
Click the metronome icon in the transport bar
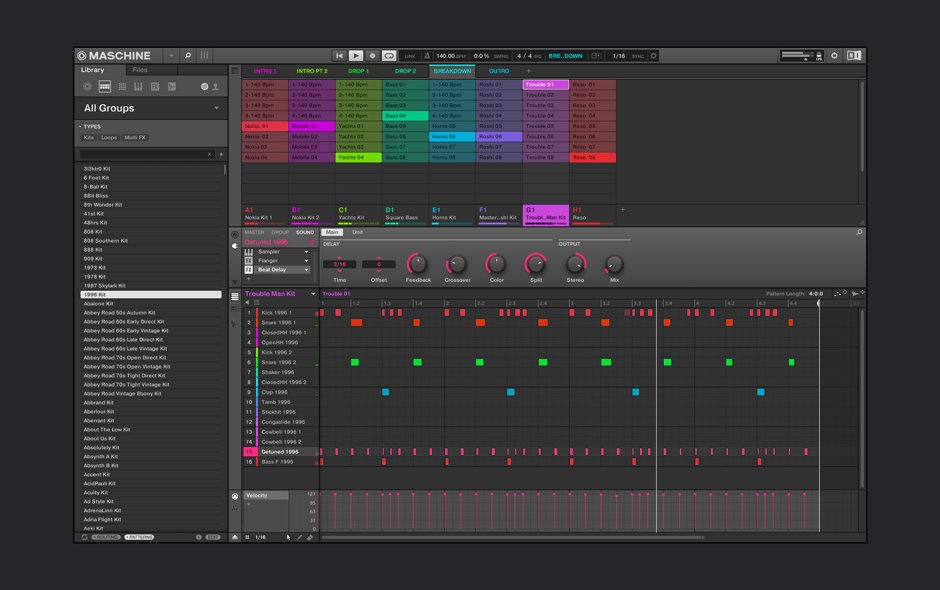tap(427, 57)
